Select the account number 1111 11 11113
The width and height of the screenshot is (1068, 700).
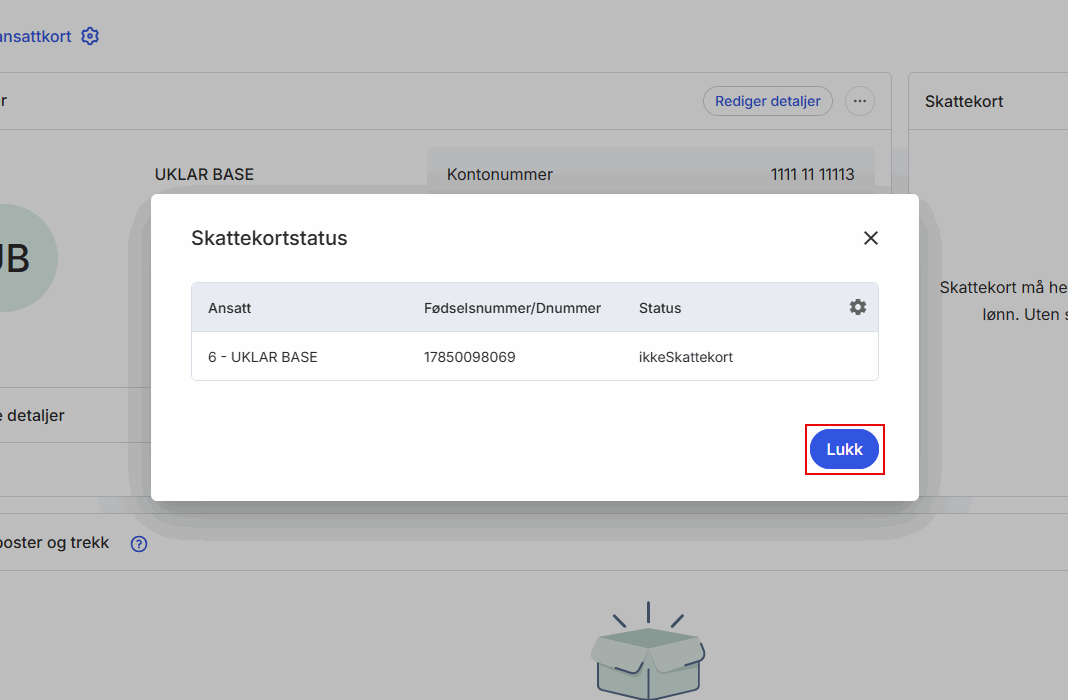(813, 174)
